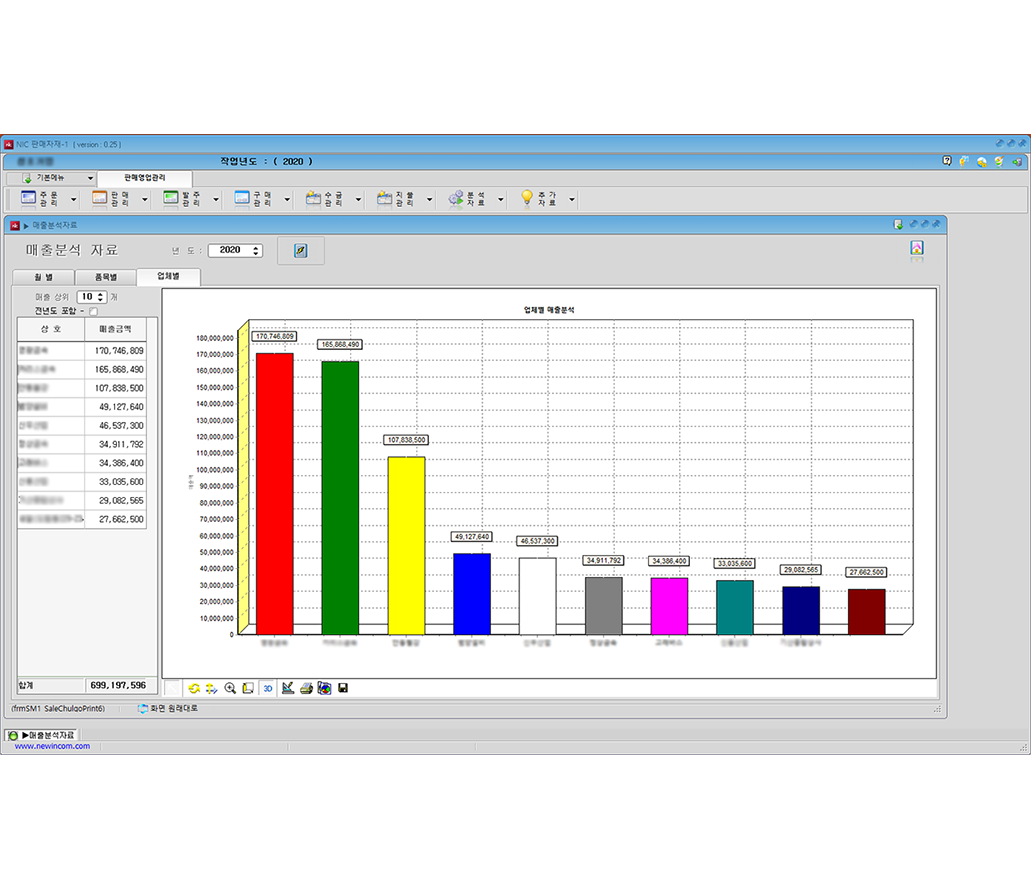This screenshot has width=1031, height=889.
Task: Enable the 전년도 포함 checkbox
Action: [94, 311]
